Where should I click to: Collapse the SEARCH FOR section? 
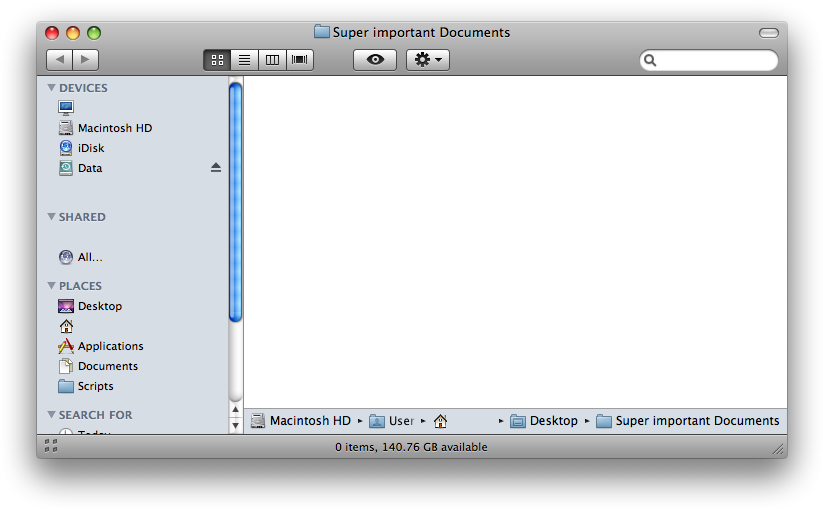(51, 415)
